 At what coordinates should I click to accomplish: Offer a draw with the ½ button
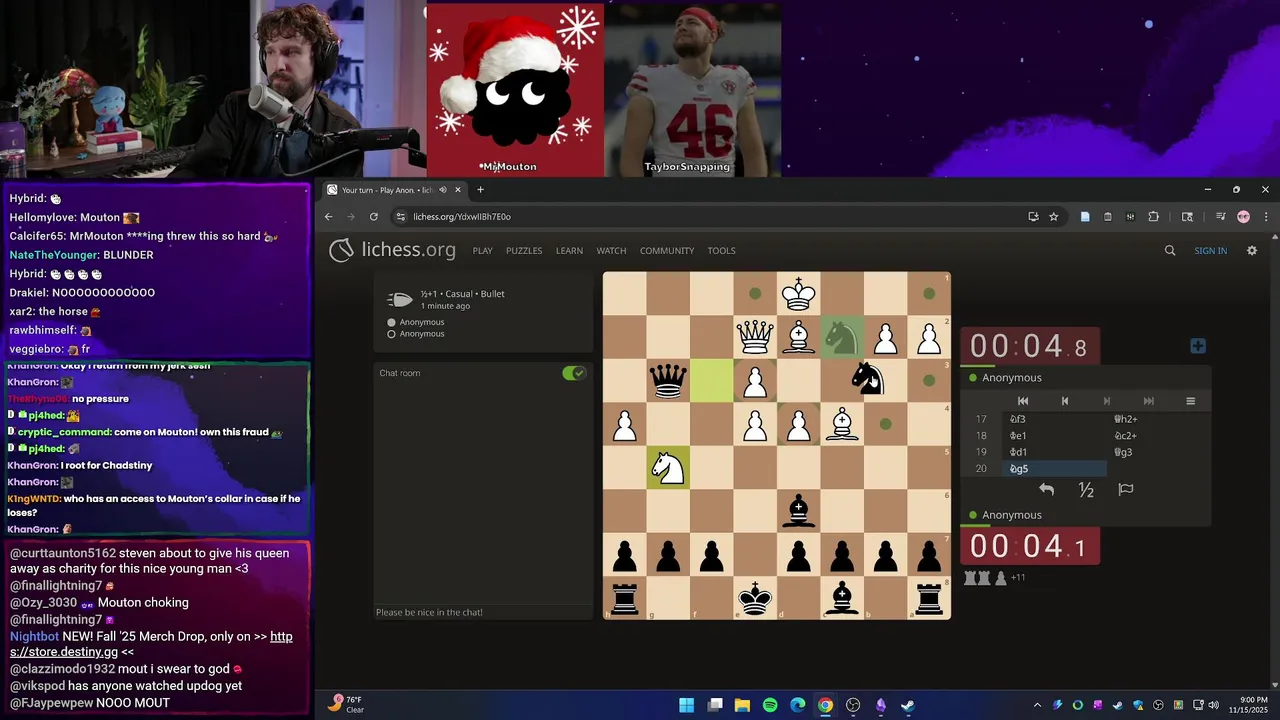click(1086, 489)
